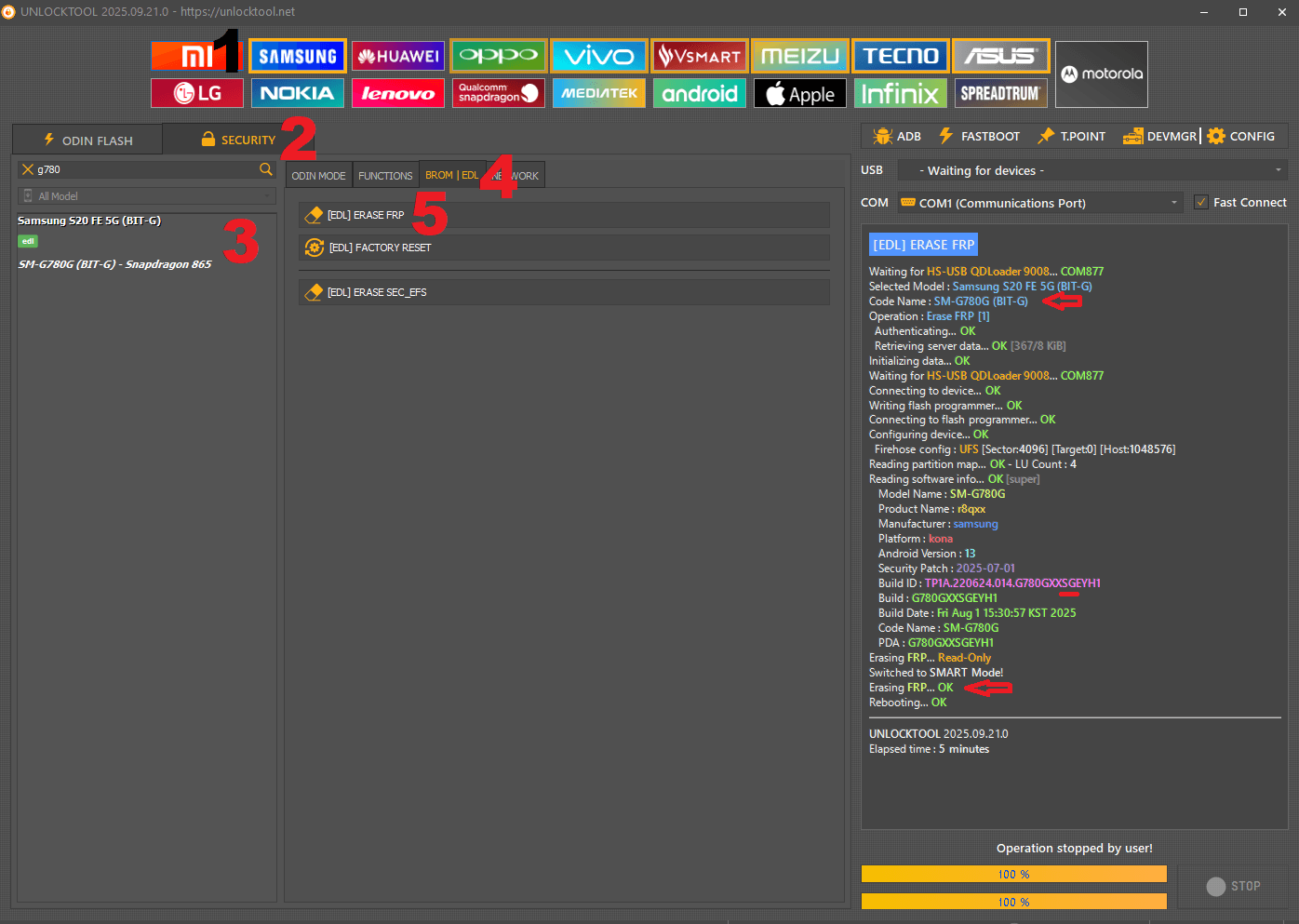This screenshot has width=1299, height=924.
Task: Expand the All Model filter dropdown
Action: pyautogui.click(x=146, y=196)
